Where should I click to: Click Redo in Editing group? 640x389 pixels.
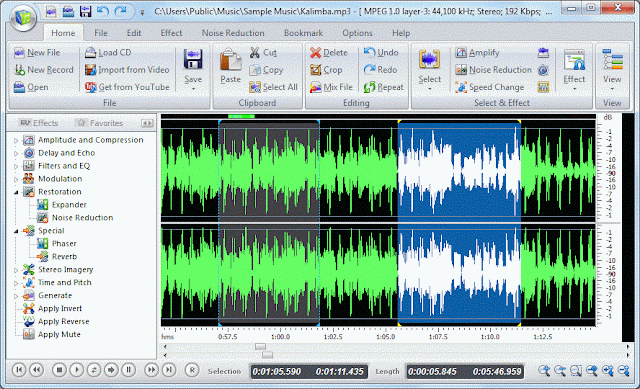(x=380, y=70)
